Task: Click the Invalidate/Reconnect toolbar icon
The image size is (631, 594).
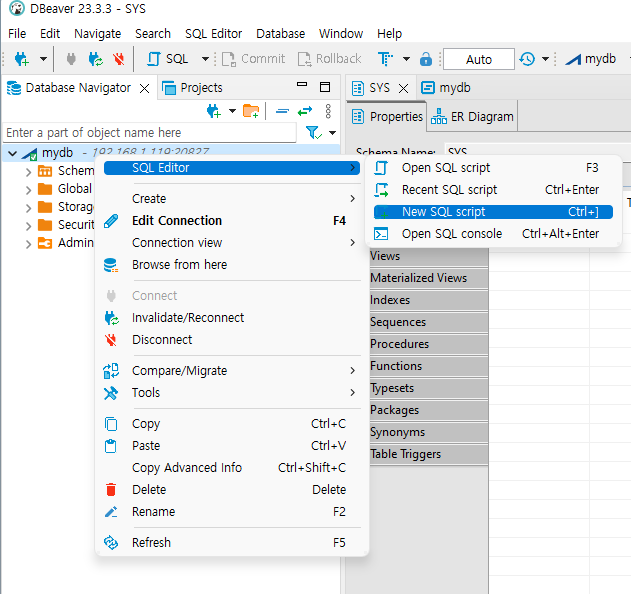Action: [x=96, y=59]
